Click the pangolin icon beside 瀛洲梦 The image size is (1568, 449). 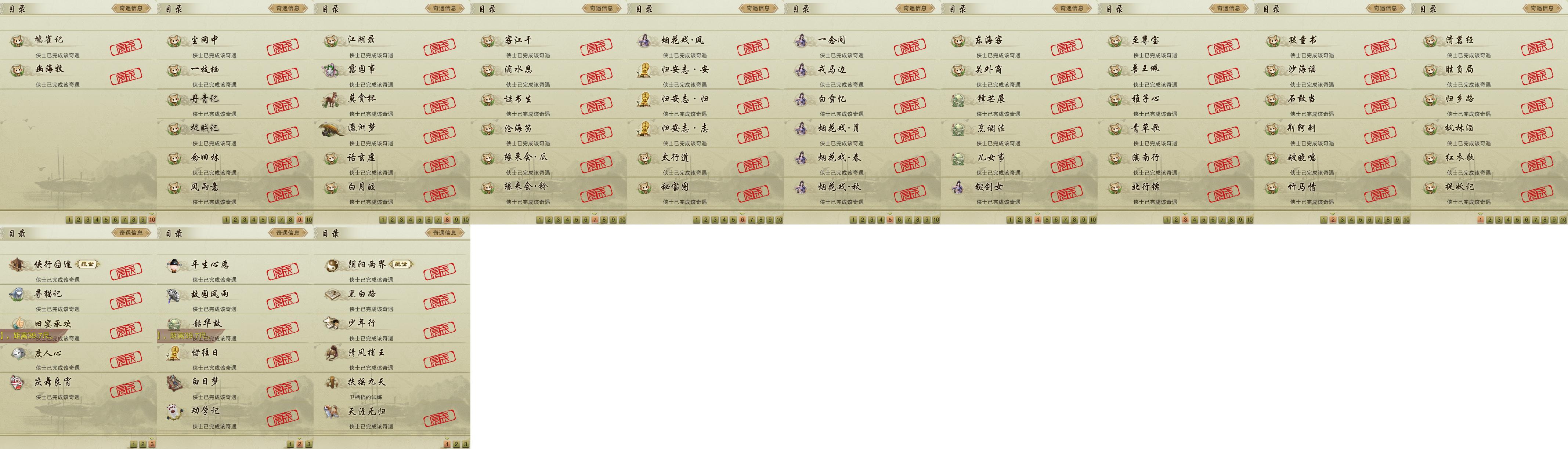tap(332, 128)
